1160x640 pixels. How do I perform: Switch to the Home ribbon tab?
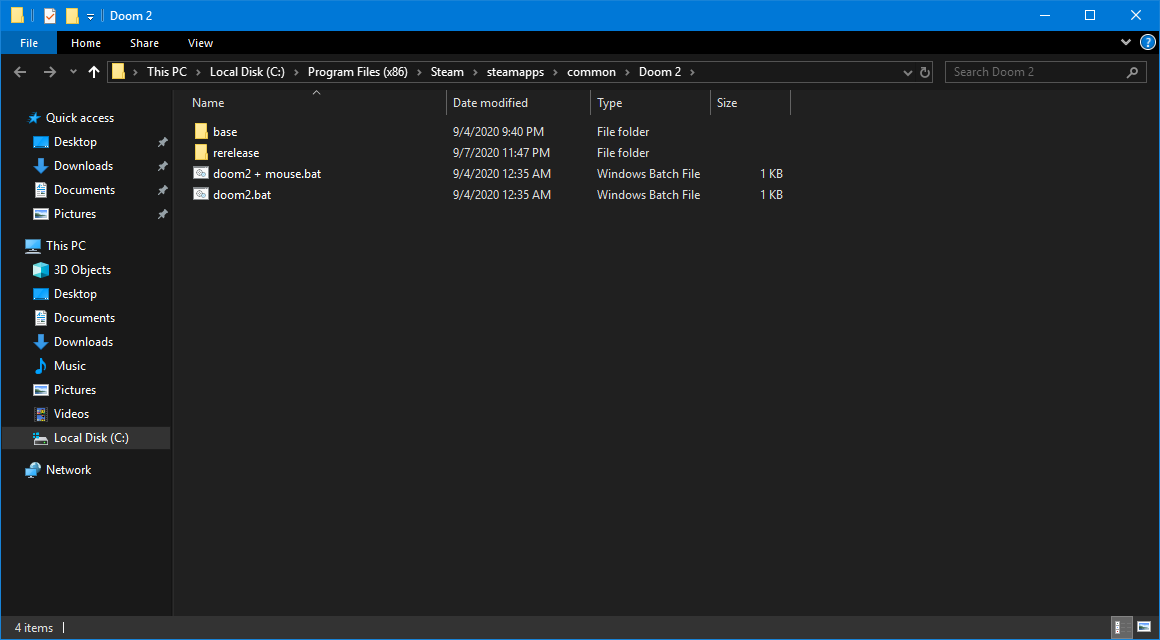click(x=86, y=43)
